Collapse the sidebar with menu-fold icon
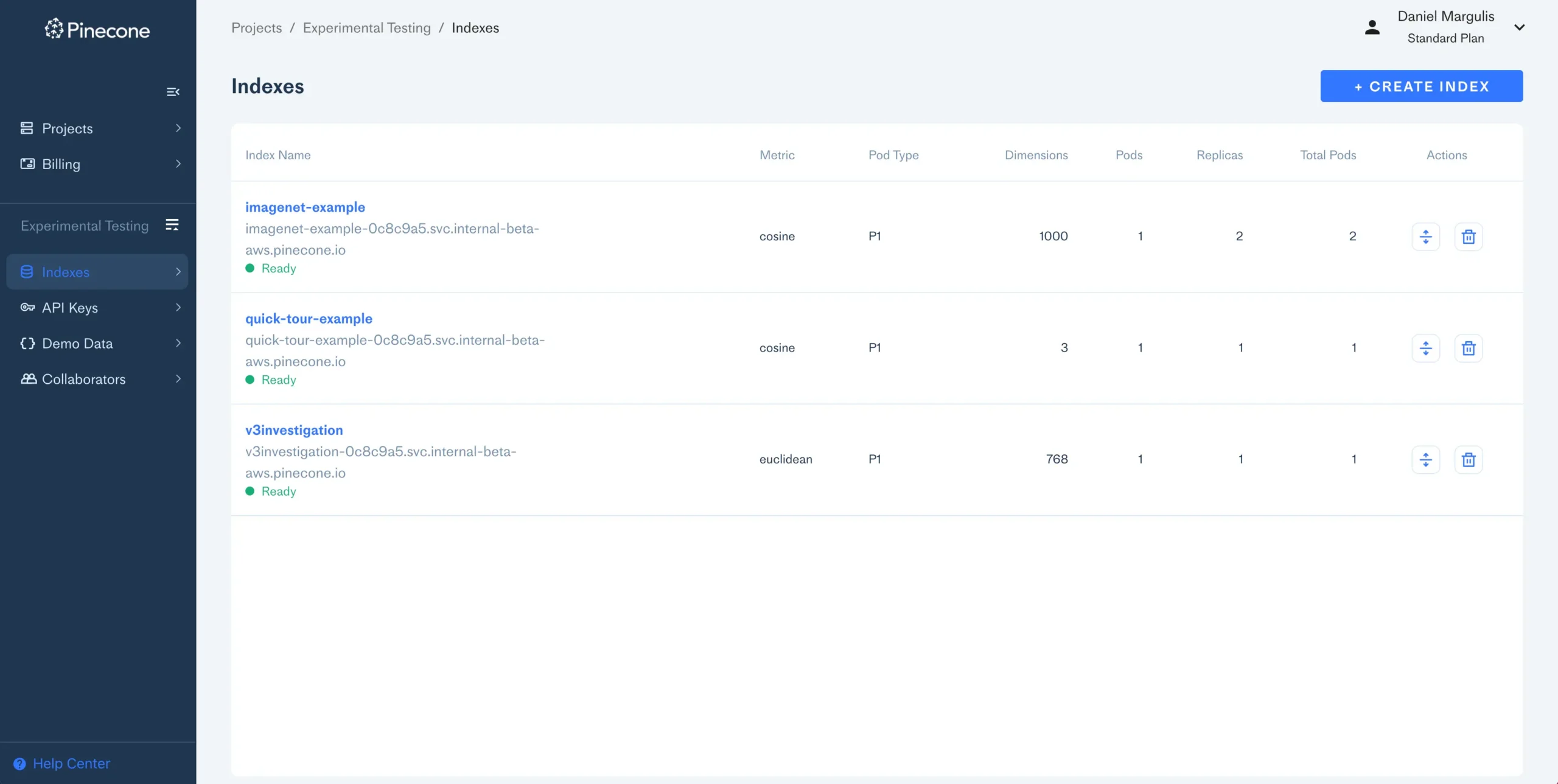The image size is (1558, 784). (173, 92)
